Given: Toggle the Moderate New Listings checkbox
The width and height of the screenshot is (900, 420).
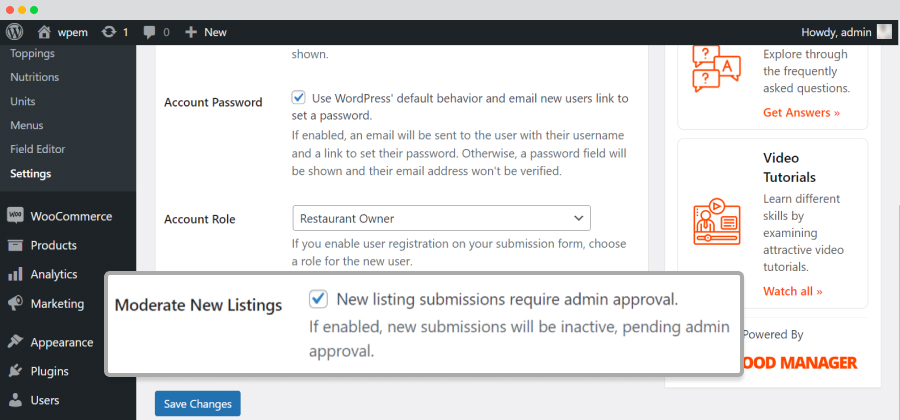Looking at the screenshot, I should point(318,299).
